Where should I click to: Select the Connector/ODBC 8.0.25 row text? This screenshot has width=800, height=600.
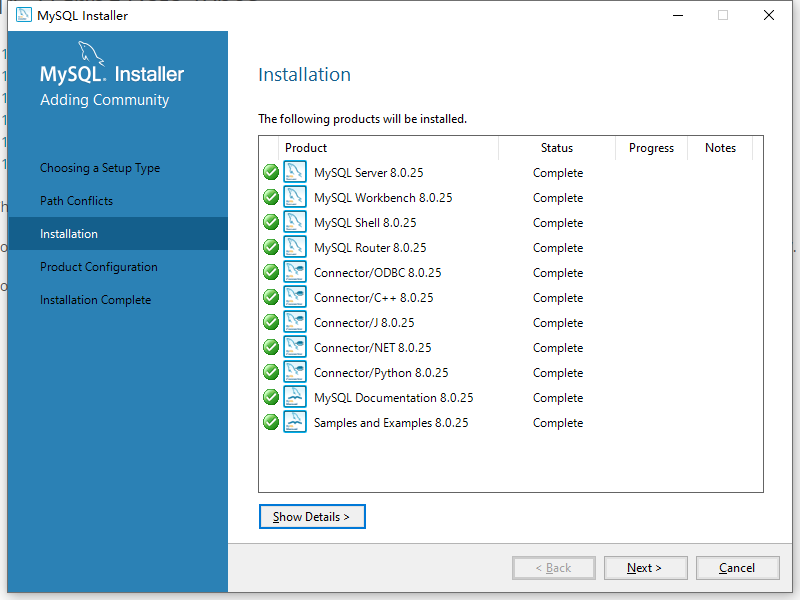pos(378,273)
